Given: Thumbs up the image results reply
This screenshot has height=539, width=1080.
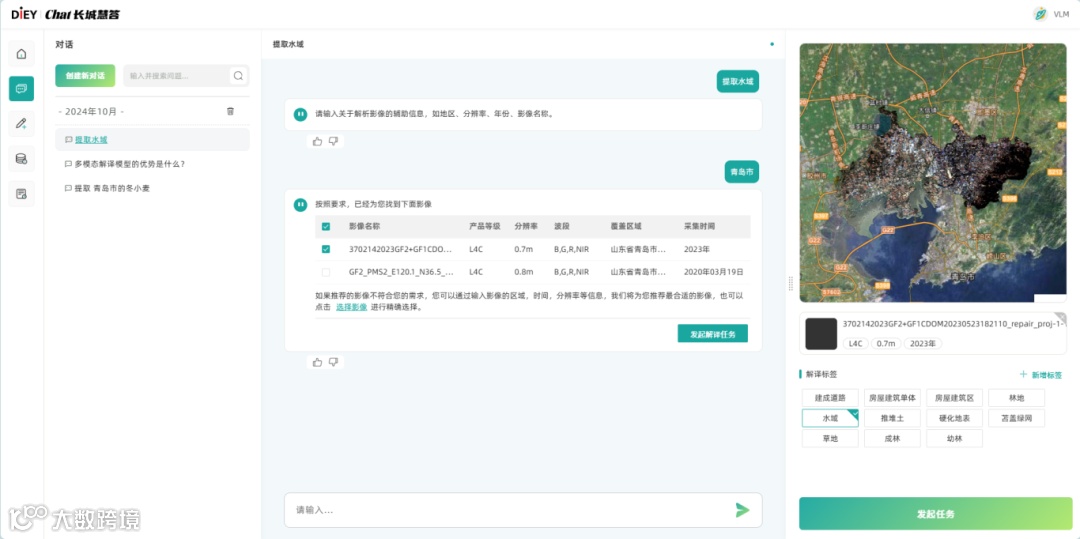Looking at the screenshot, I should coord(318,362).
